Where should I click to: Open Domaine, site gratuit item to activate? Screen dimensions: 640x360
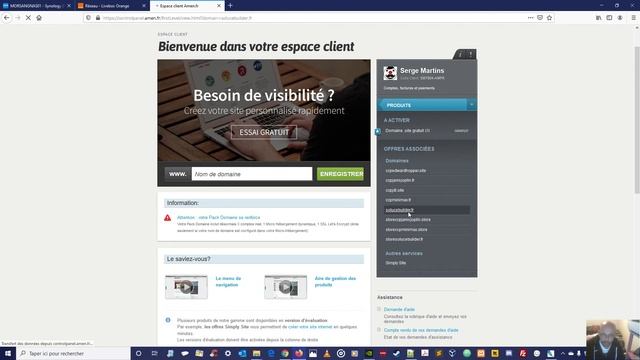click(x=407, y=131)
